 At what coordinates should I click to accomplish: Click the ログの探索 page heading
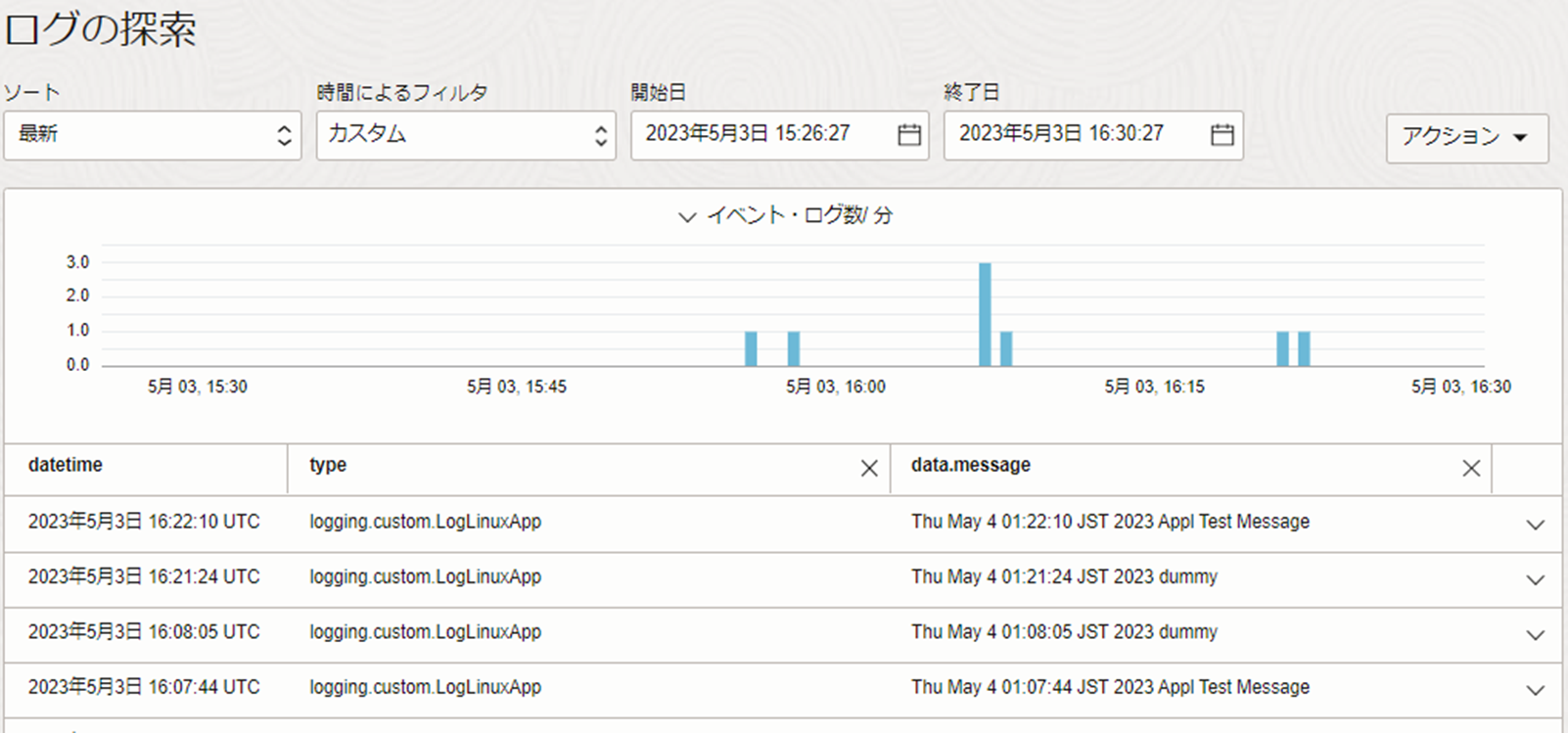tap(100, 28)
